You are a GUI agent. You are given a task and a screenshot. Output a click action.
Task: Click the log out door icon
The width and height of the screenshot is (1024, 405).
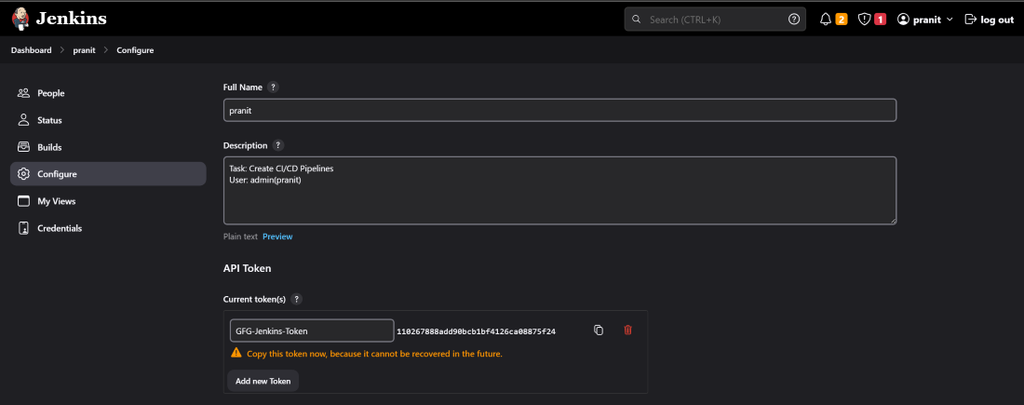[970, 20]
